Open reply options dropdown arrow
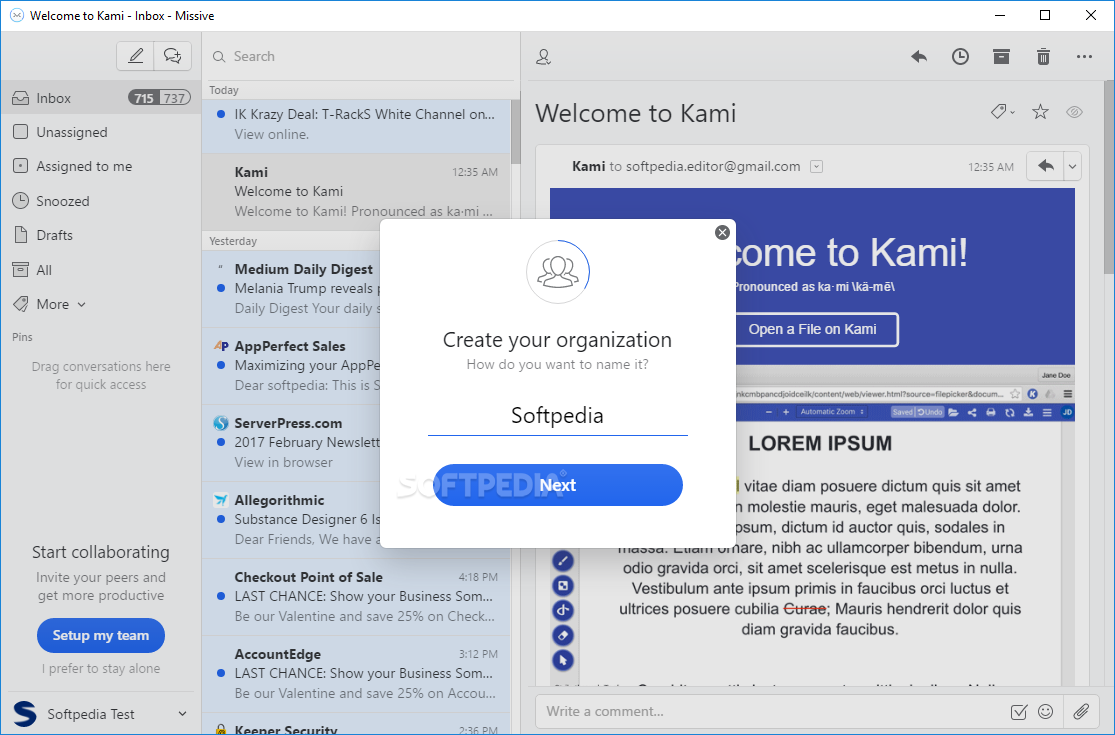This screenshot has width=1115, height=735. (x=1072, y=166)
